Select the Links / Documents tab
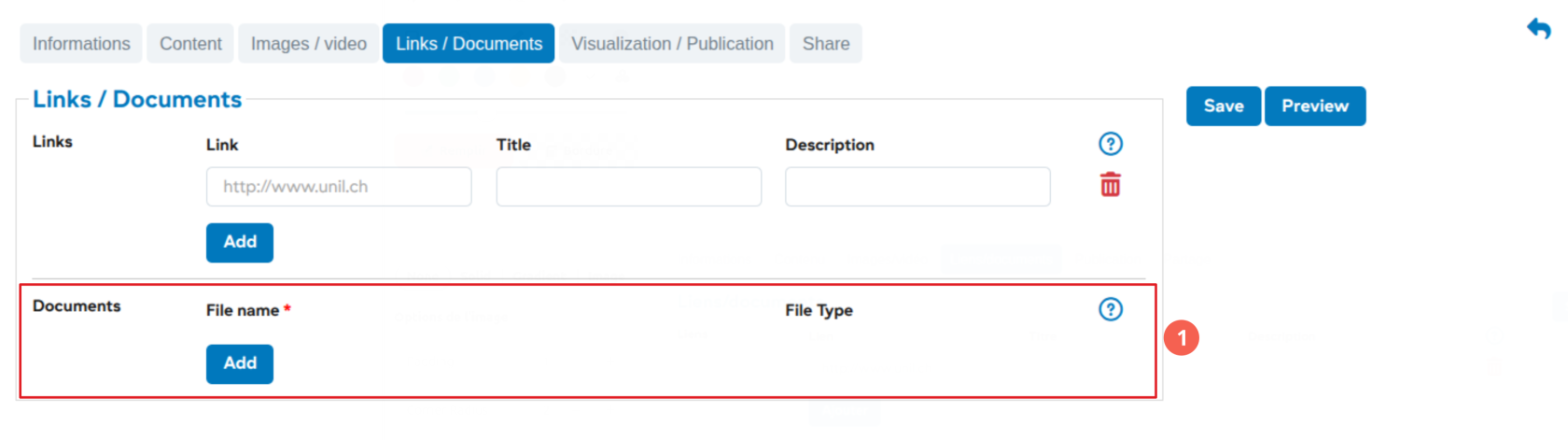 (x=469, y=44)
